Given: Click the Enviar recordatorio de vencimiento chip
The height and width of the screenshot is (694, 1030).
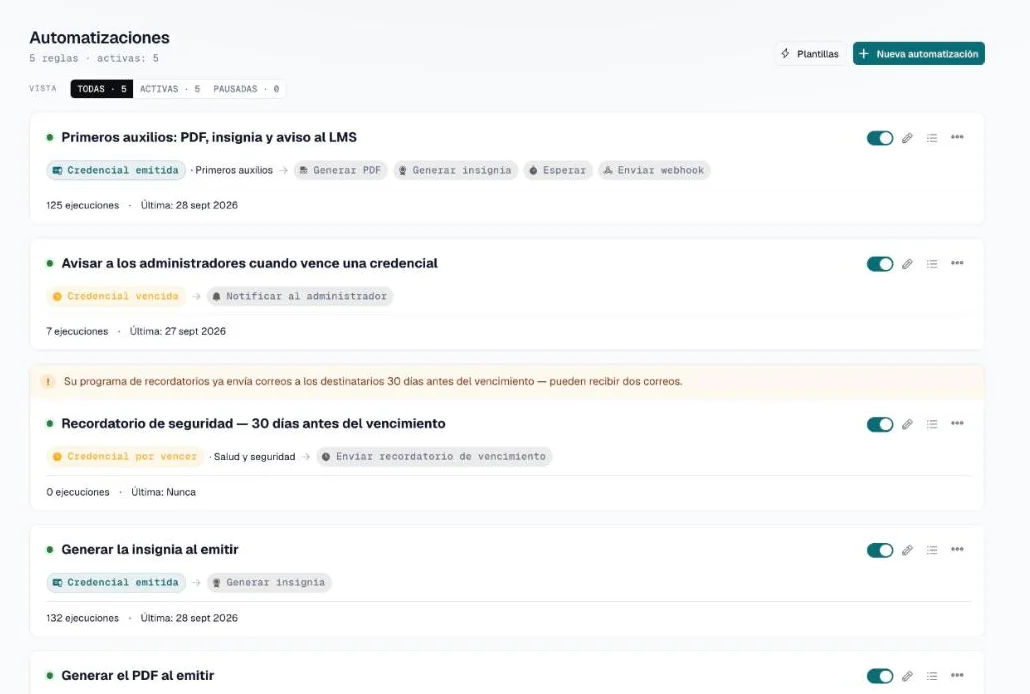Looking at the screenshot, I should [434, 457].
